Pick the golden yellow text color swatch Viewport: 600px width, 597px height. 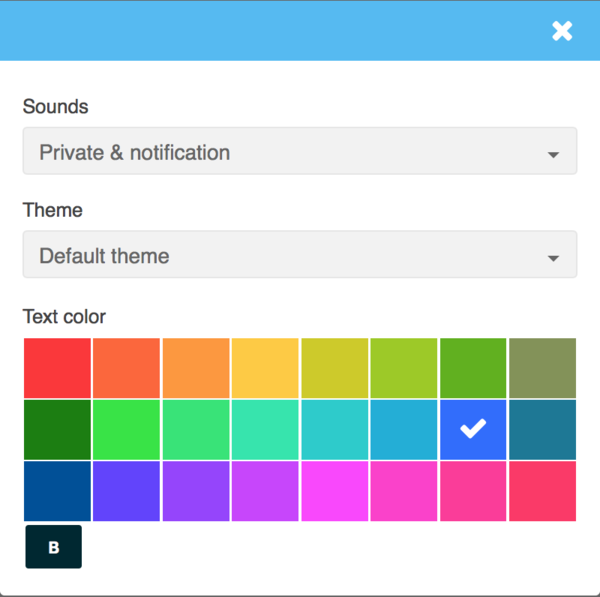265,368
